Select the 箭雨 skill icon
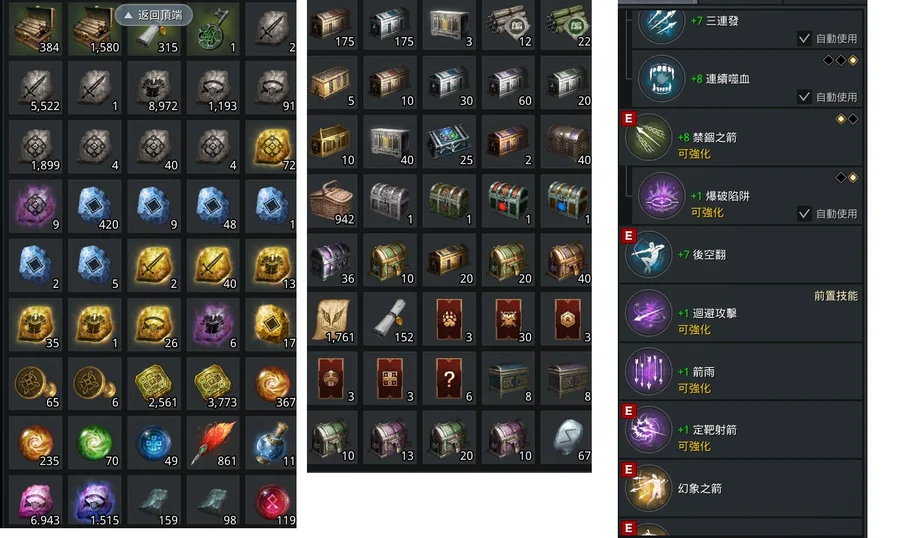The width and height of the screenshot is (900, 538). 649,371
